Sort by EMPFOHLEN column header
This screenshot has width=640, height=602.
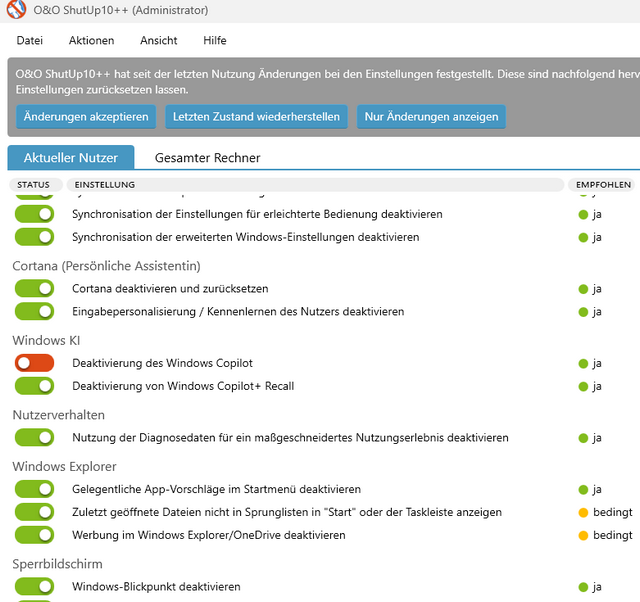(603, 185)
